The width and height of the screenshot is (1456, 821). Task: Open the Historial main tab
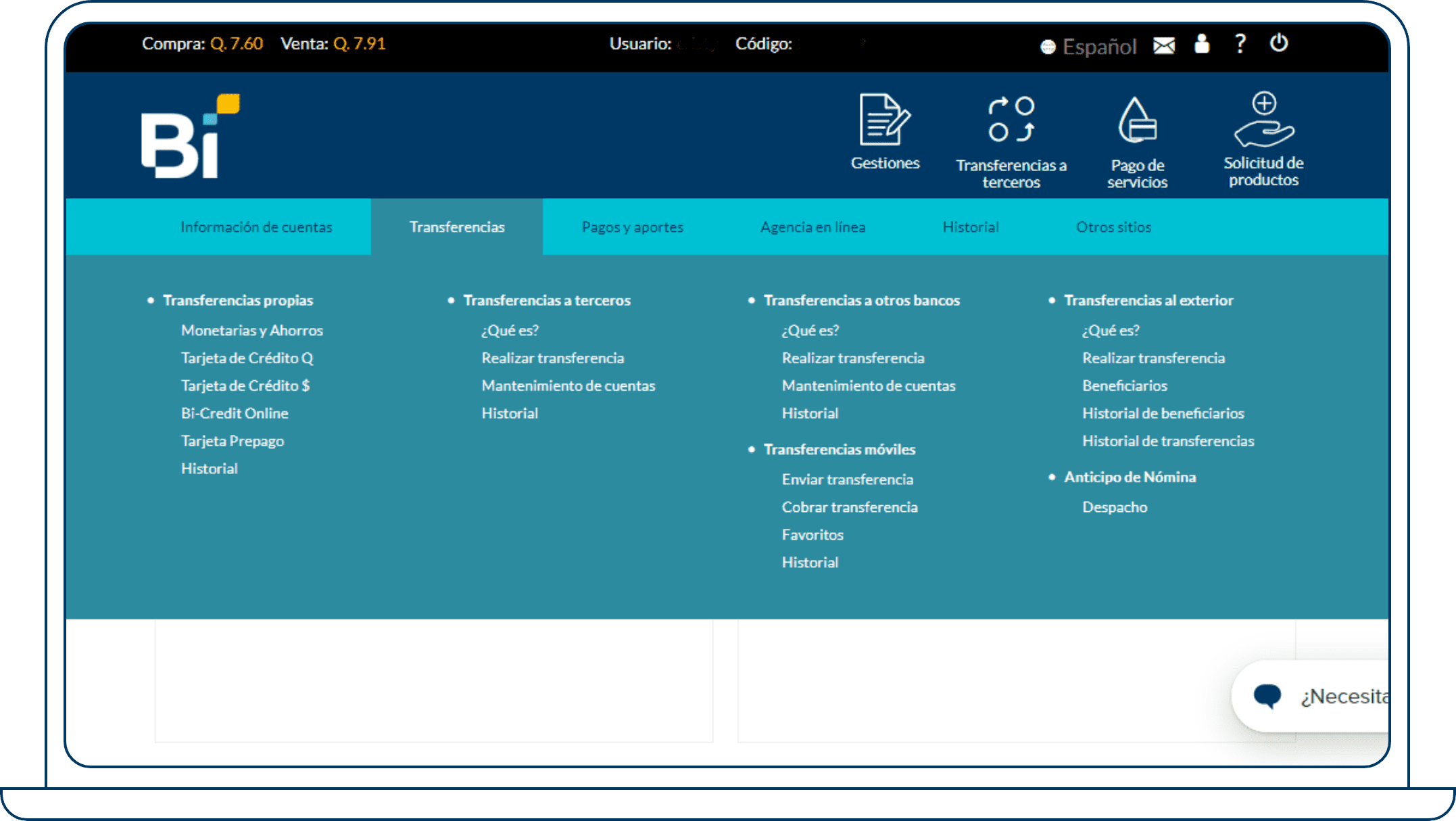click(x=971, y=227)
